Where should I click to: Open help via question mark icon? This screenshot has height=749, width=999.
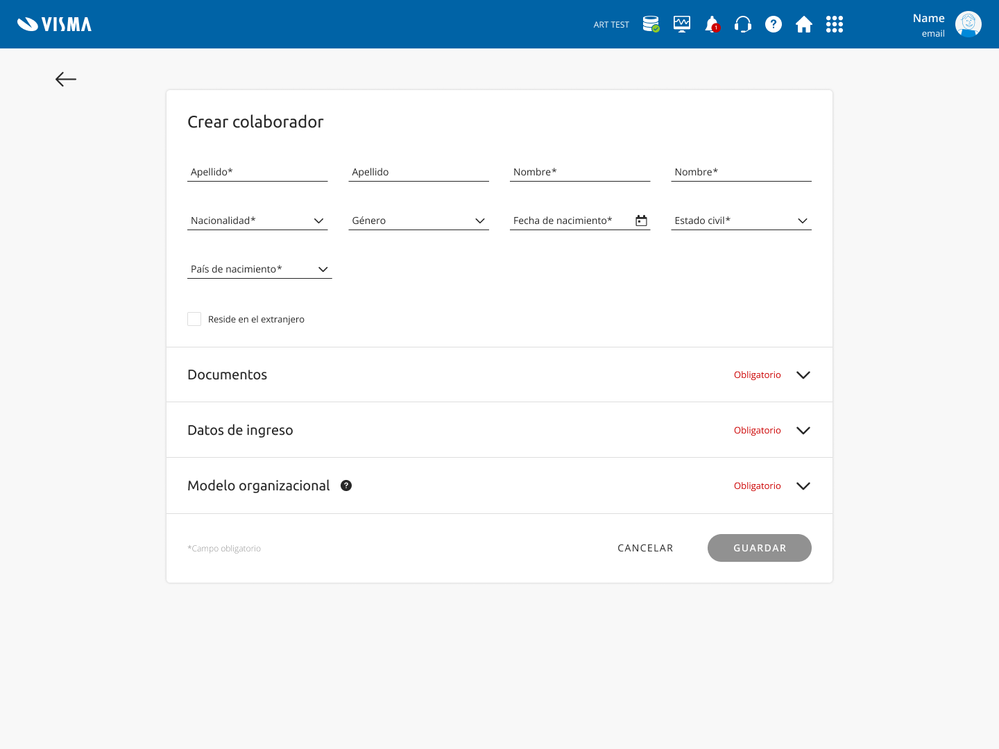[774, 24]
